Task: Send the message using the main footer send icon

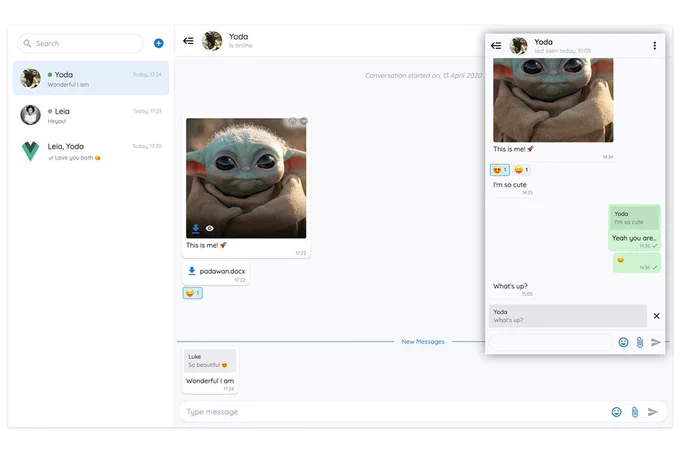Action: pos(653,412)
